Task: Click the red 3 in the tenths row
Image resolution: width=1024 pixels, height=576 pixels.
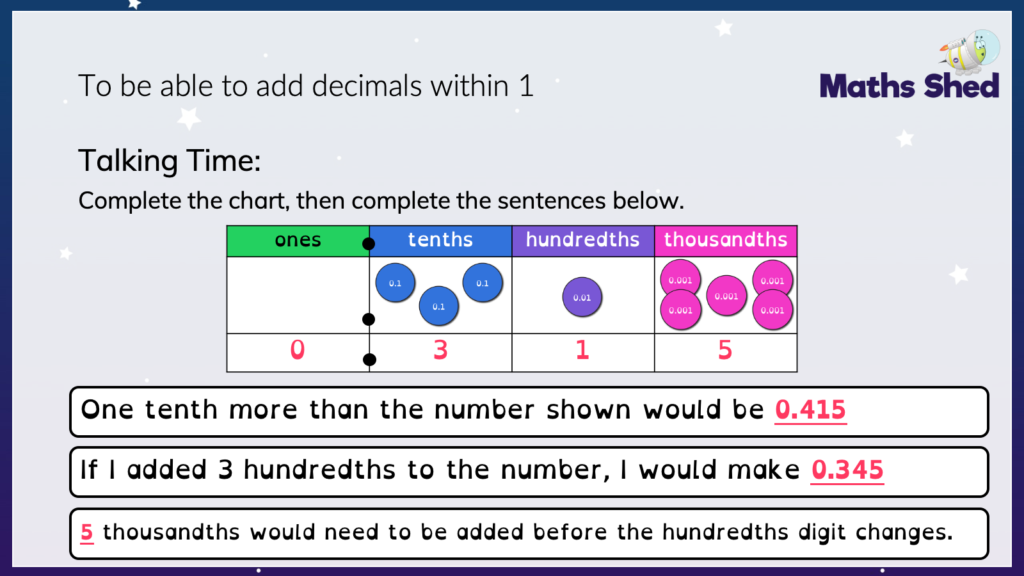Action: tap(440, 351)
